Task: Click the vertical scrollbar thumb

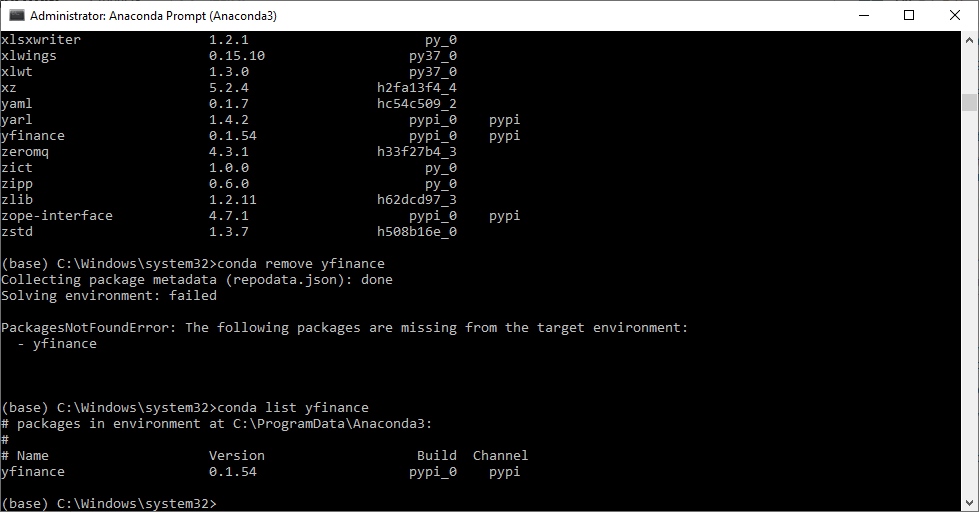Action: tap(969, 103)
